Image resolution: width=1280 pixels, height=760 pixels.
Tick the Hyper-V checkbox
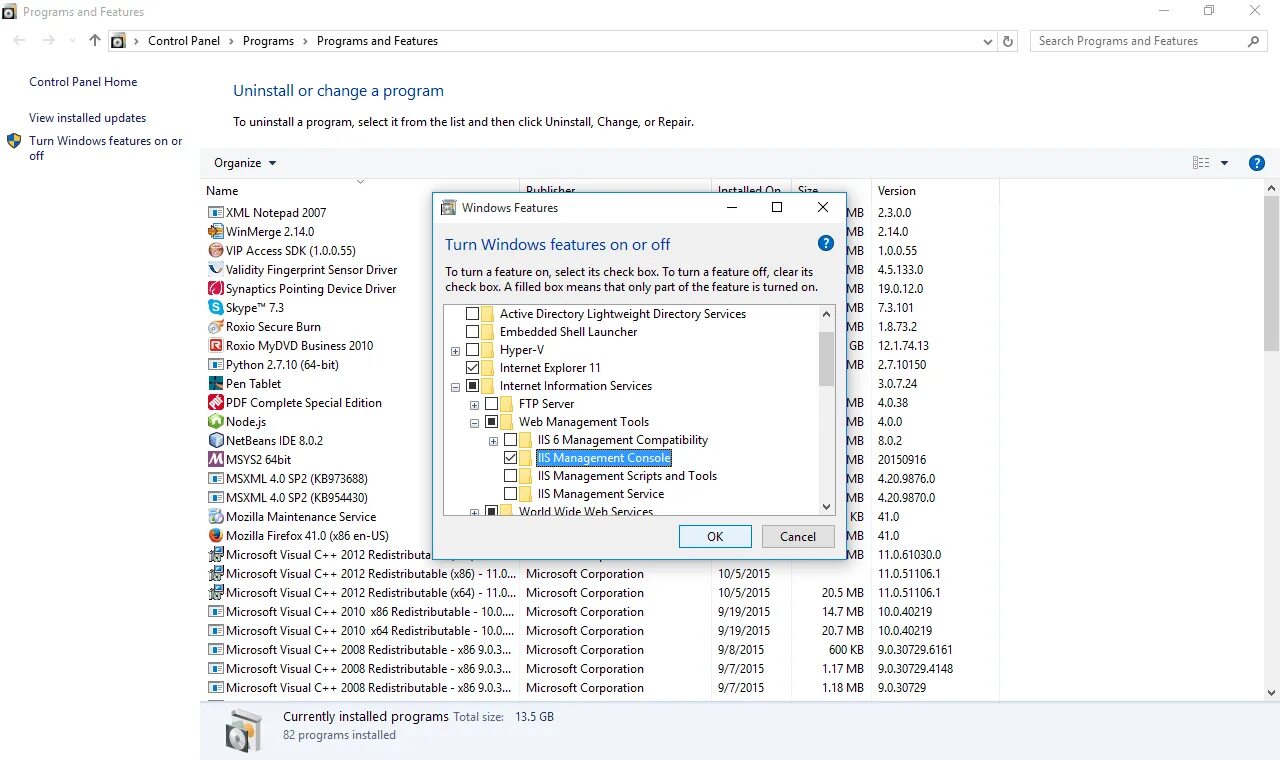click(473, 350)
